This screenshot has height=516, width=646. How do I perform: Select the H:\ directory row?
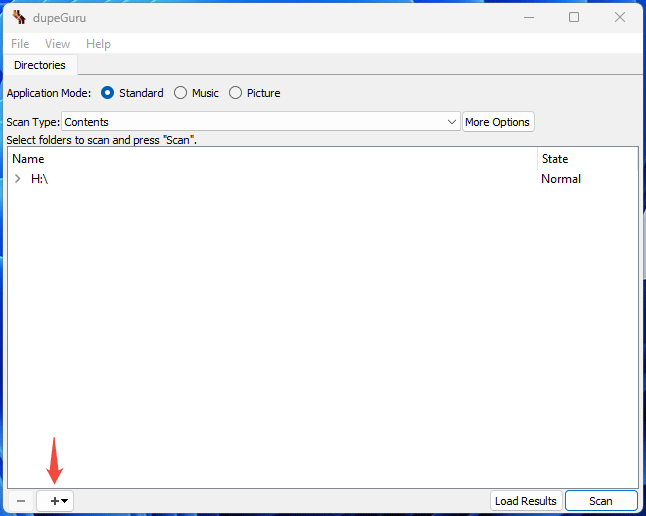(x=323, y=179)
